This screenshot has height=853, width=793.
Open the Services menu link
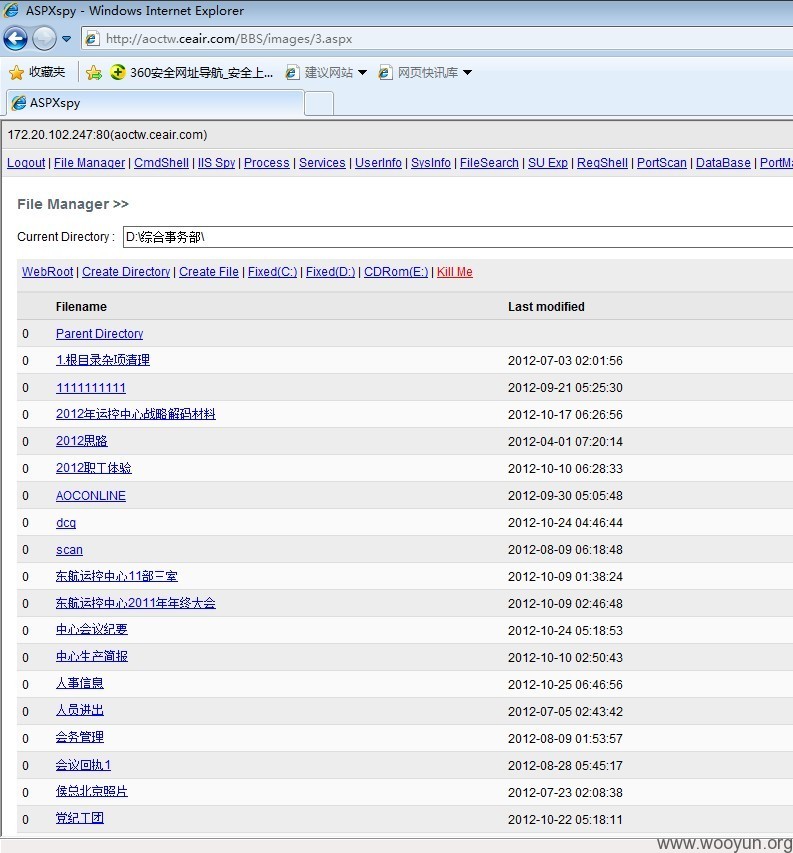click(x=322, y=163)
